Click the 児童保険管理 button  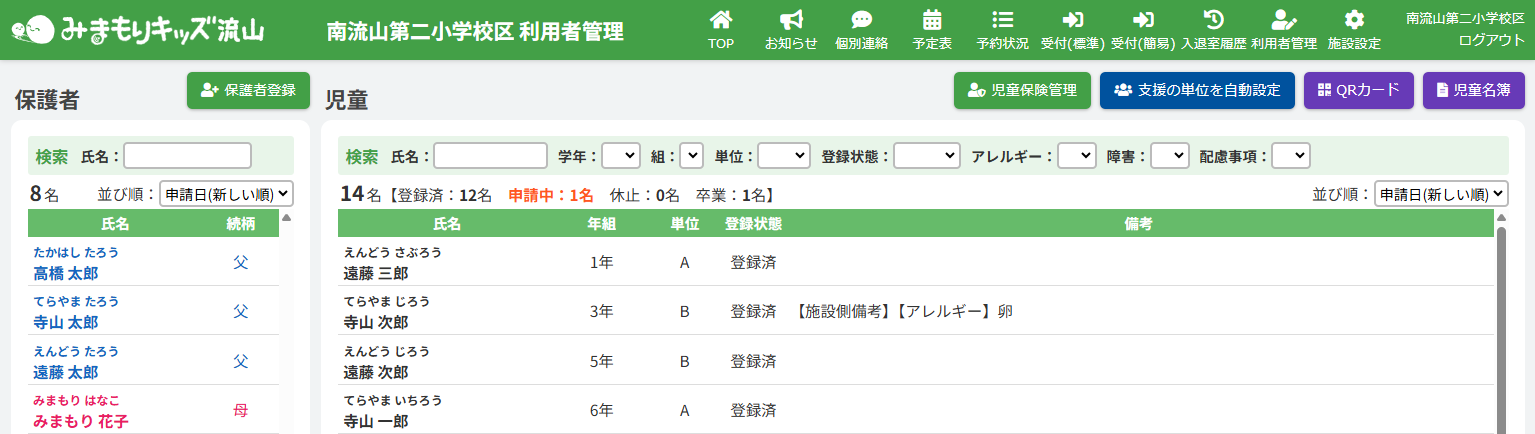tap(1022, 90)
